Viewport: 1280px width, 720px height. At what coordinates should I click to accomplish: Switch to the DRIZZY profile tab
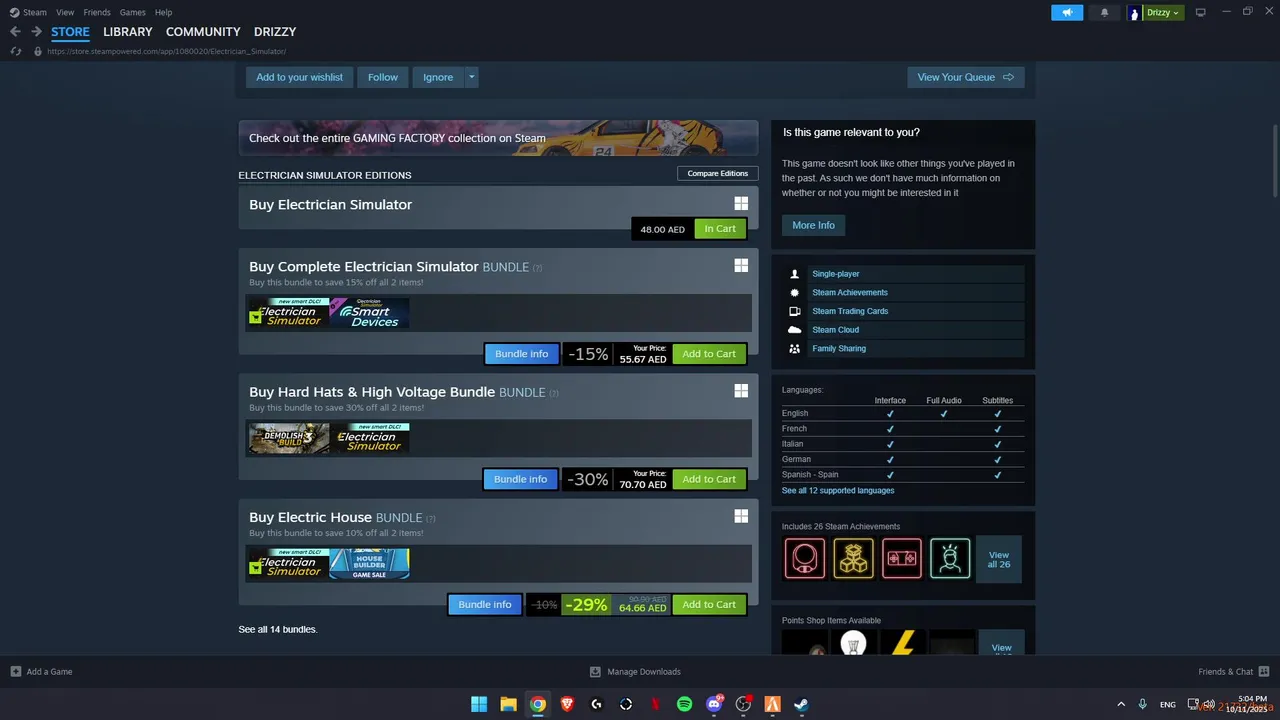click(x=275, y=32)
